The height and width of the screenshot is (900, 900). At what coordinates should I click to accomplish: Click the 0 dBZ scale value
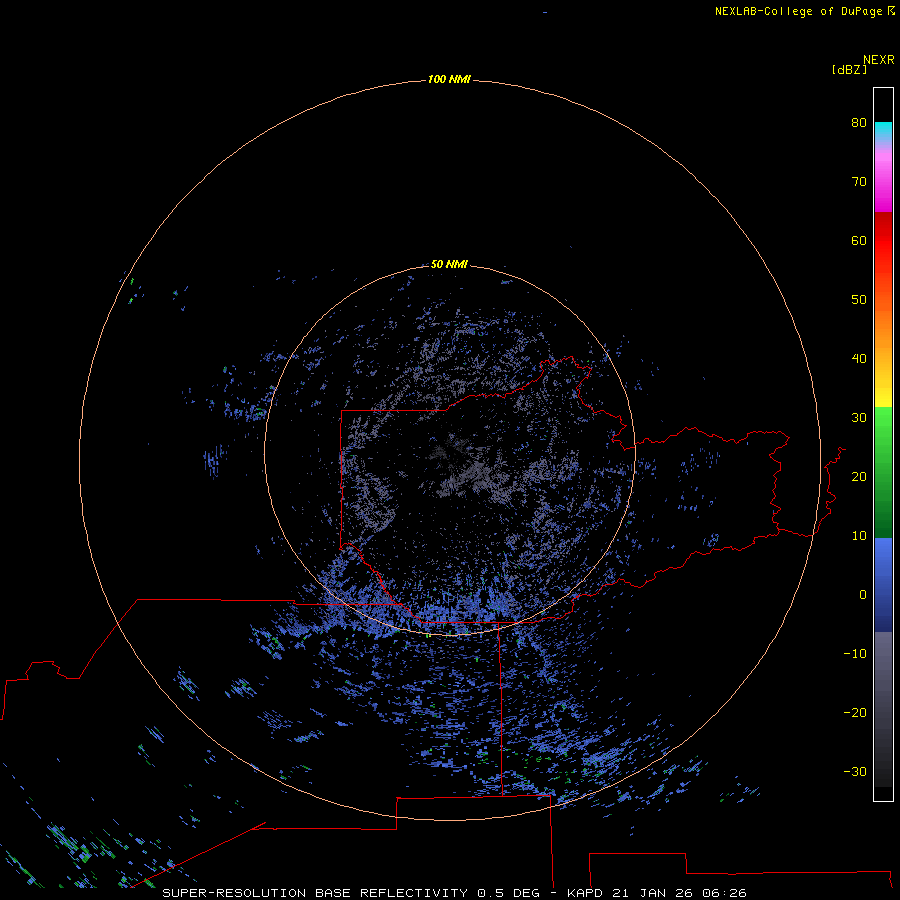click(x=863, y=595)
